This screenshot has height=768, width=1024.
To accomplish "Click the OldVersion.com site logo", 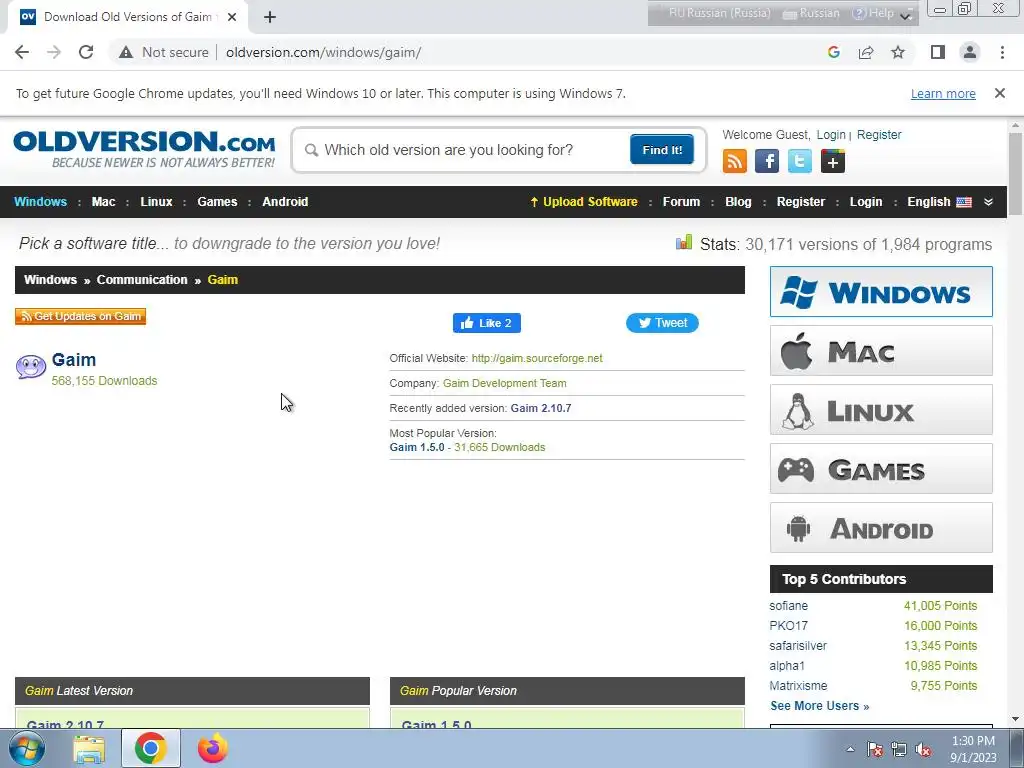I will 144,150.
